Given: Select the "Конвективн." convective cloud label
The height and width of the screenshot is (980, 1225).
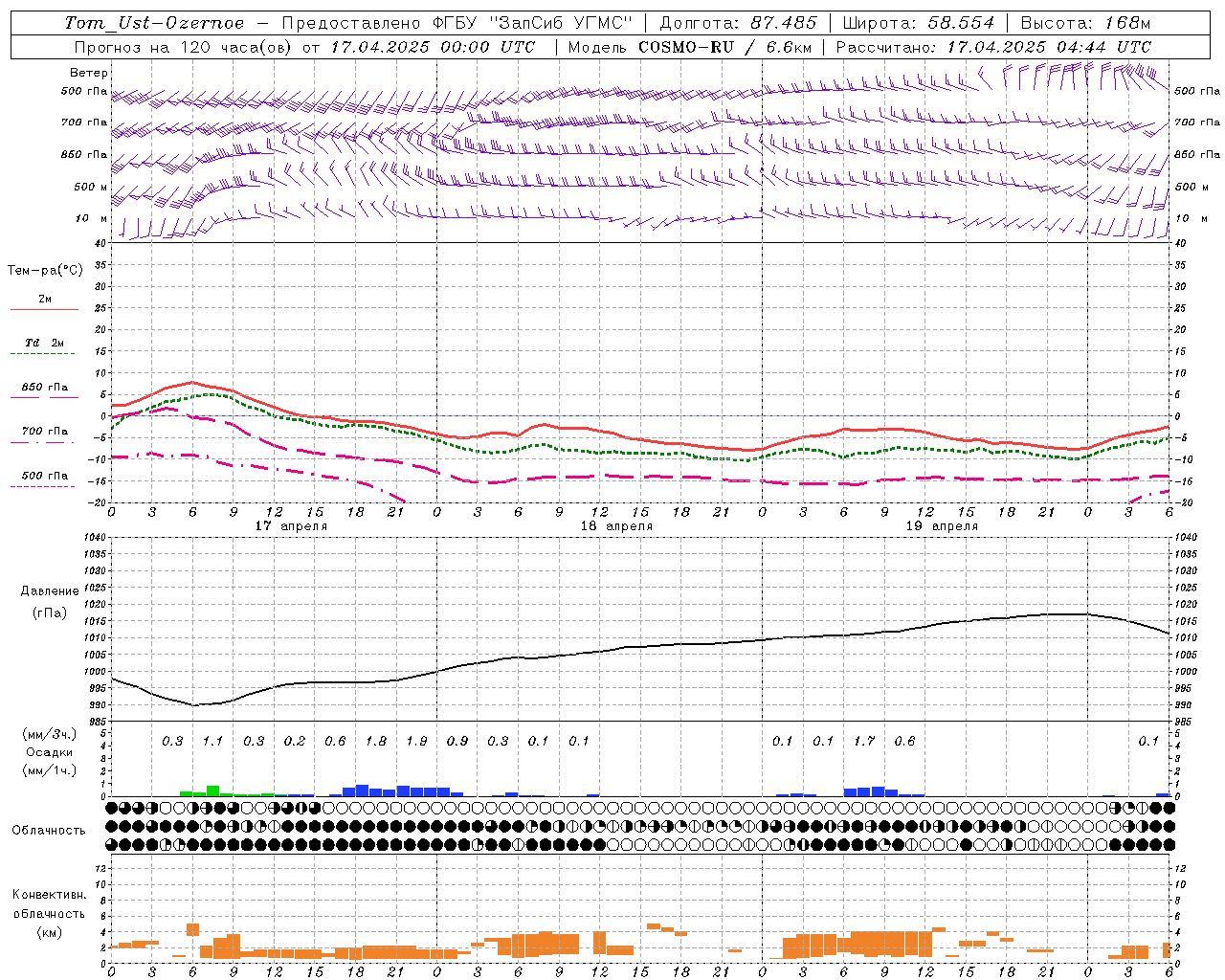Looking at the screenshot, I should click(49, 895).
